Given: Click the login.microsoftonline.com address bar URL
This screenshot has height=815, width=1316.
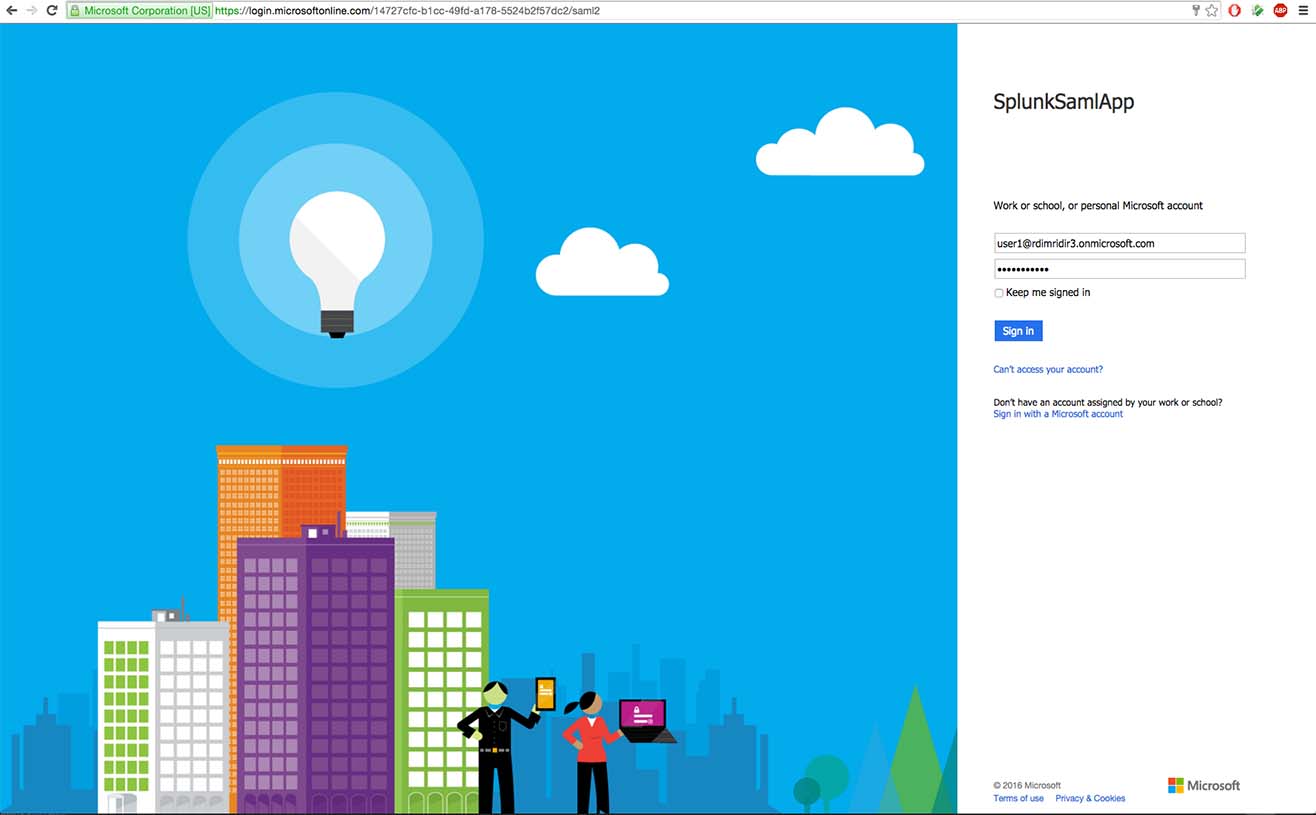Looking at the screenshot, I should [x=407, y=11].
